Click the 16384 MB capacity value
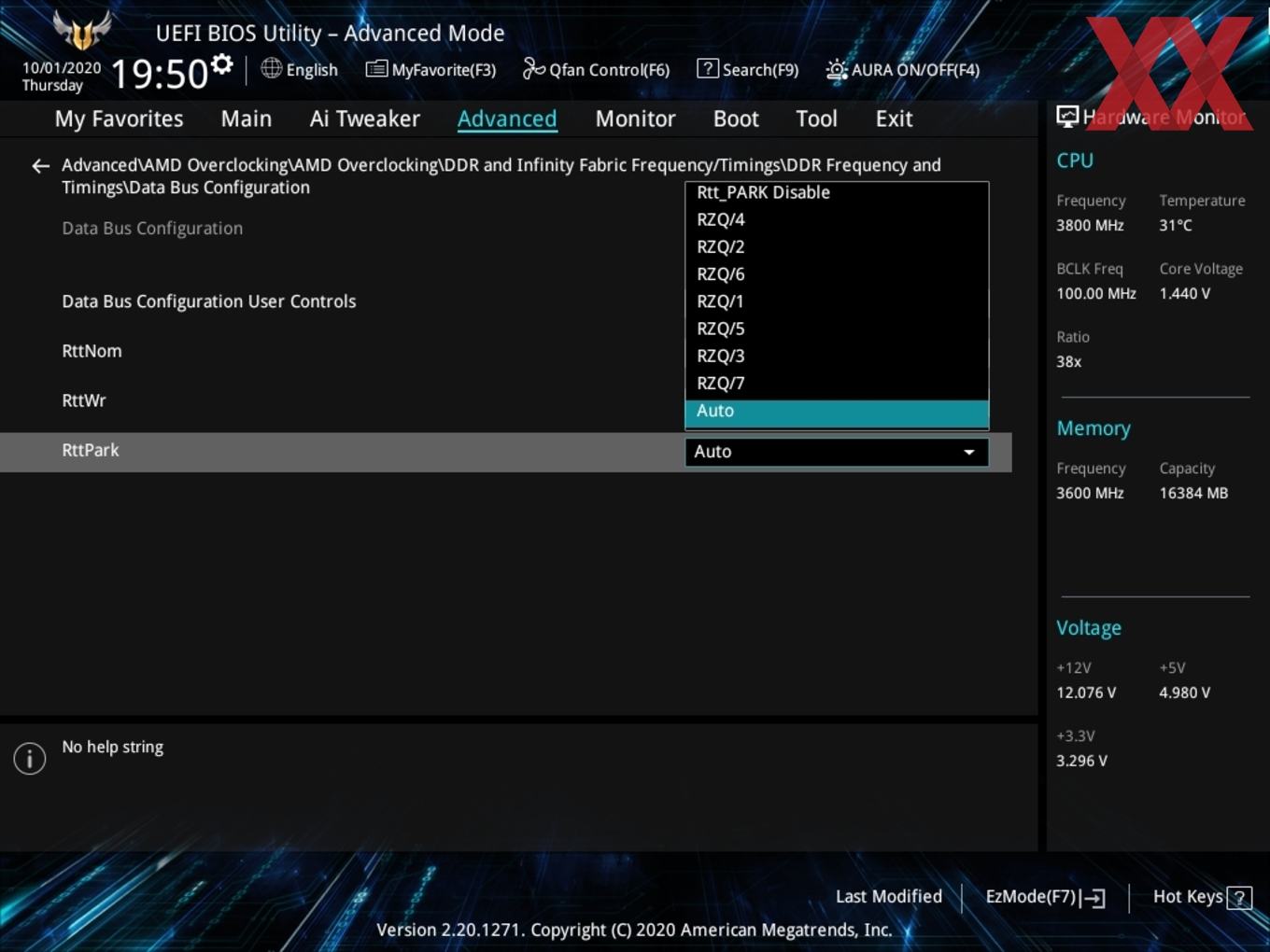 (1193, 493)
